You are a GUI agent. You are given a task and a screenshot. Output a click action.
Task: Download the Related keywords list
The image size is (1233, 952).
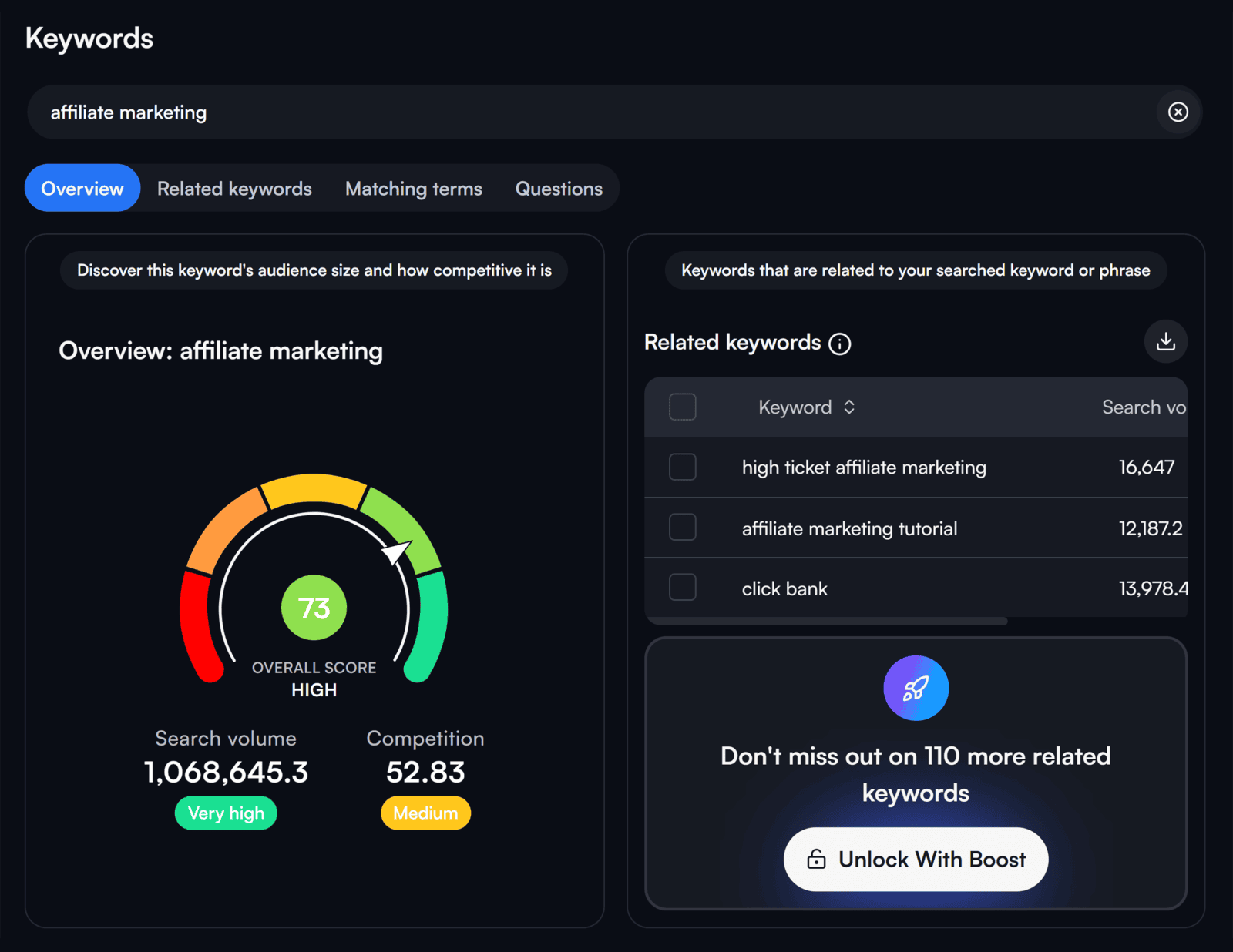coord(1166,341)
